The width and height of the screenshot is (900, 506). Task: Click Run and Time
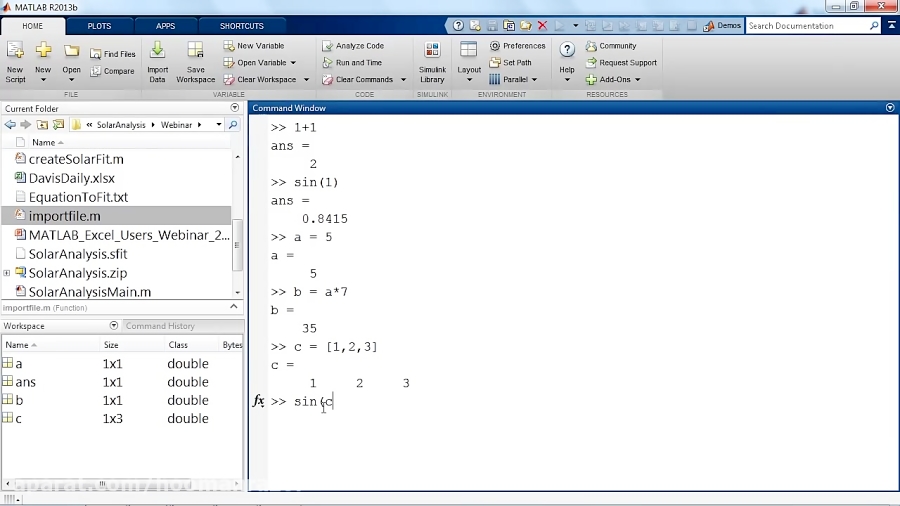pyautogui.click(x=352, y=63)
